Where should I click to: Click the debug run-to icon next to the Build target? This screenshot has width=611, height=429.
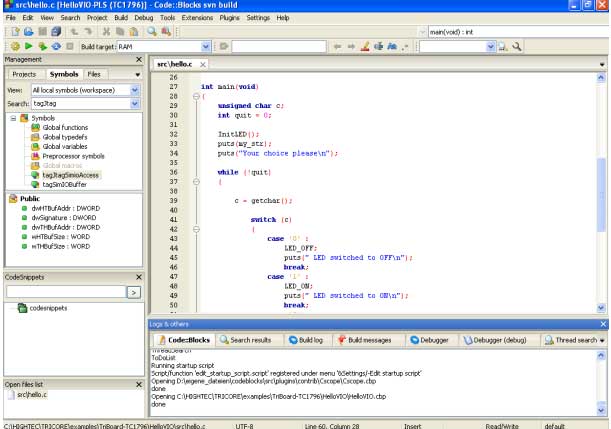(x=224, y=46)
